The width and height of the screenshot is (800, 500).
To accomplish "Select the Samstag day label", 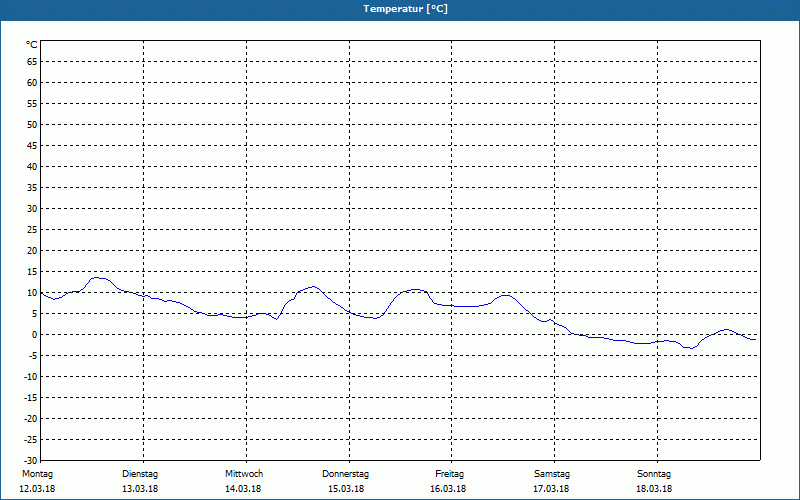I will [x=552, y=474].
